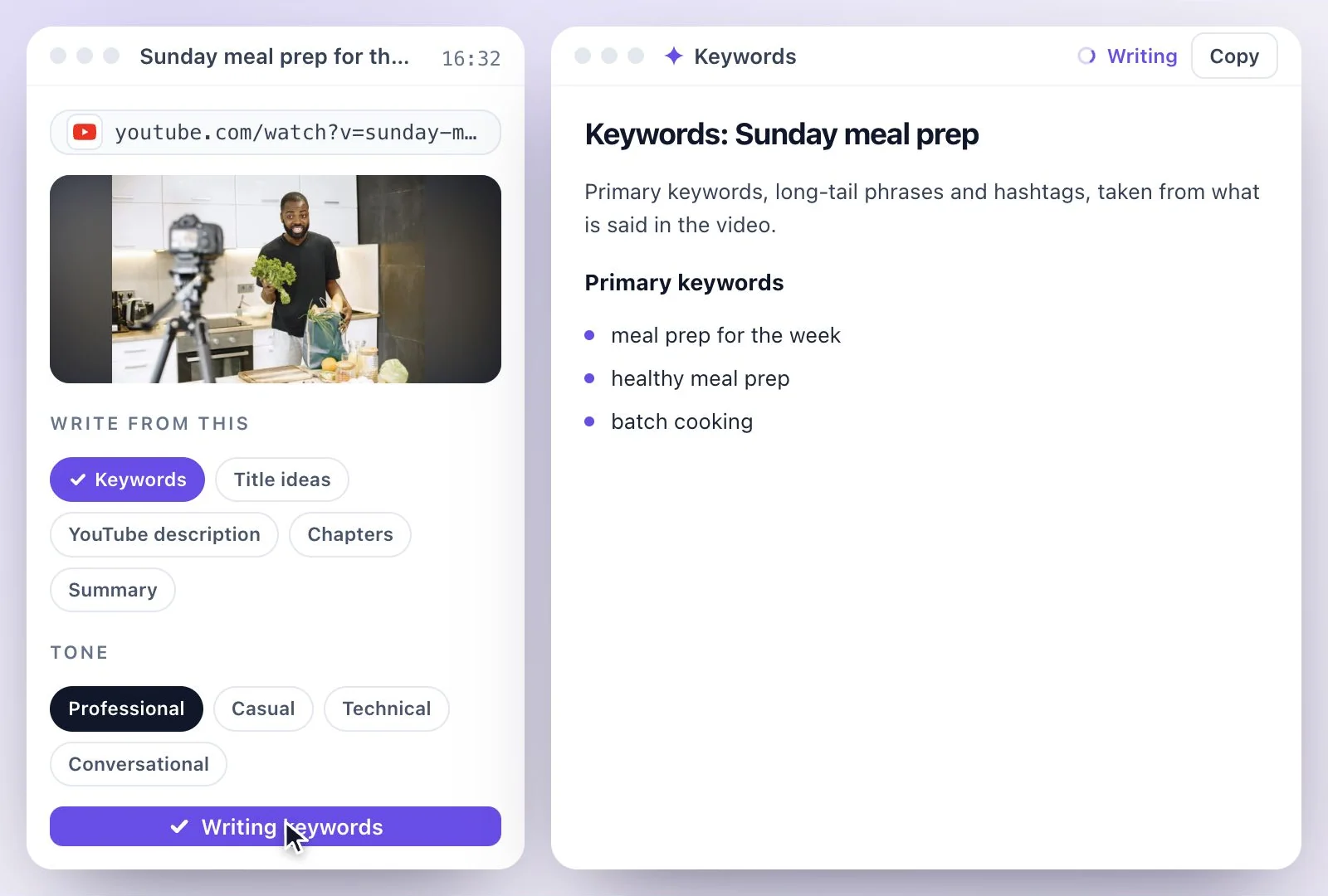Click the intro paragraph about primary keywords
Screen dimensions: 1328x896
(x=922, y=208)
